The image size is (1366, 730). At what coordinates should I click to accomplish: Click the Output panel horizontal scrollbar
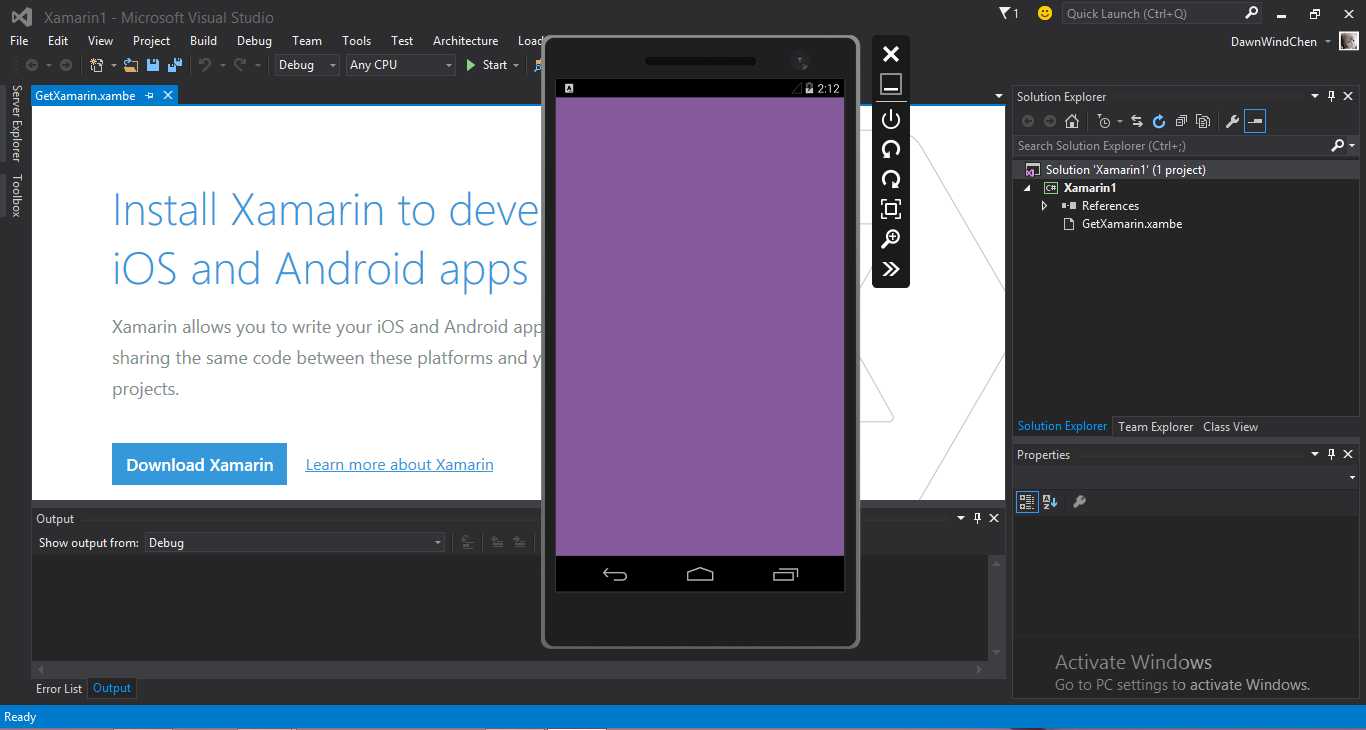point(510,669)
